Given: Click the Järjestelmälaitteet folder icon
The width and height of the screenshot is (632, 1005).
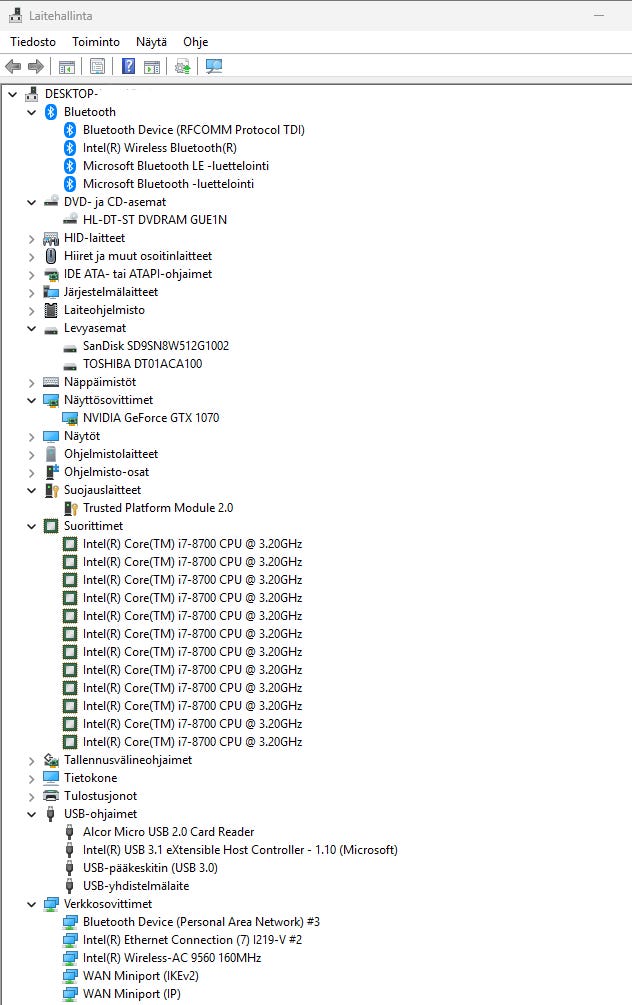Looking at the screenshot, I should (x=51, y=292).
